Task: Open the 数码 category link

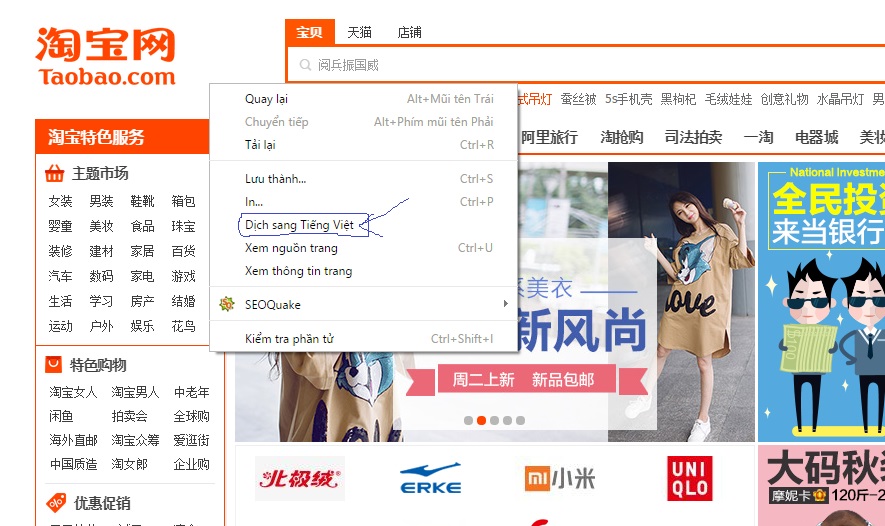Action: [102, 276]
